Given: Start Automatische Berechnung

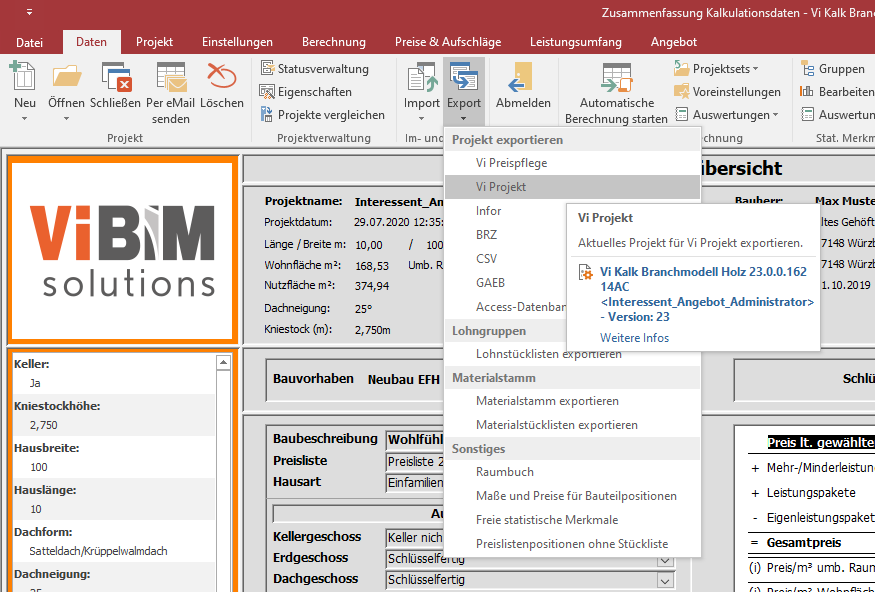Looking at the screenshot, I should pyautogui.click(x=616, y=94).
